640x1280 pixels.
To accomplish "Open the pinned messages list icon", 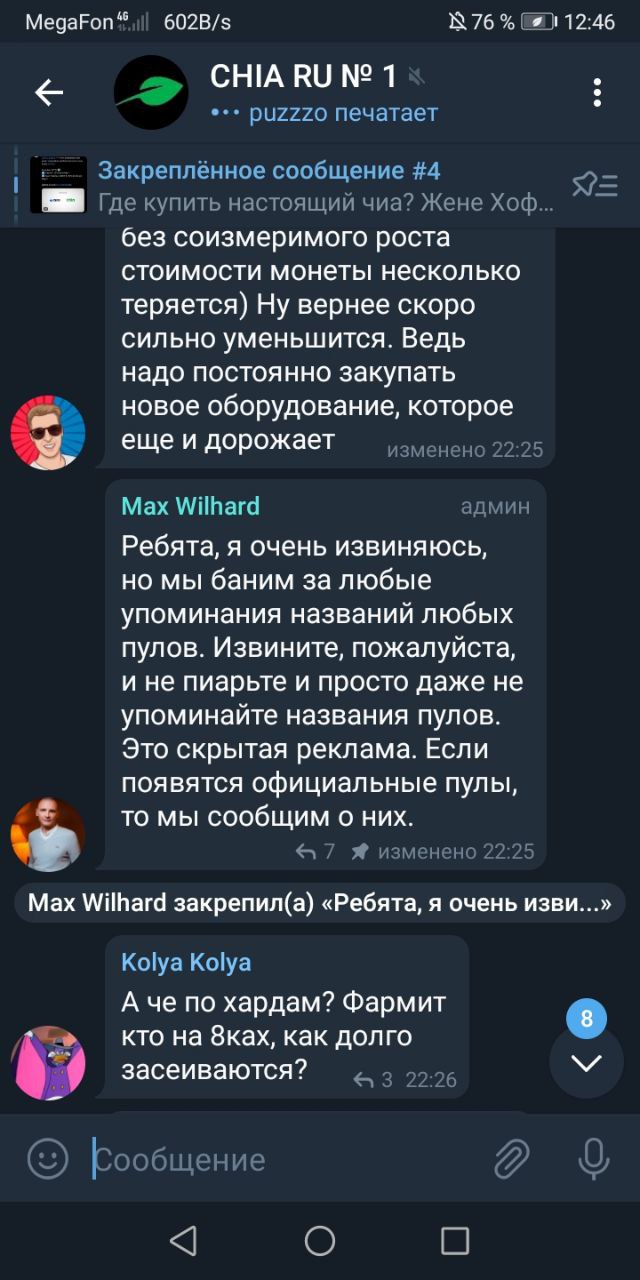I will (x=594, y=184).
